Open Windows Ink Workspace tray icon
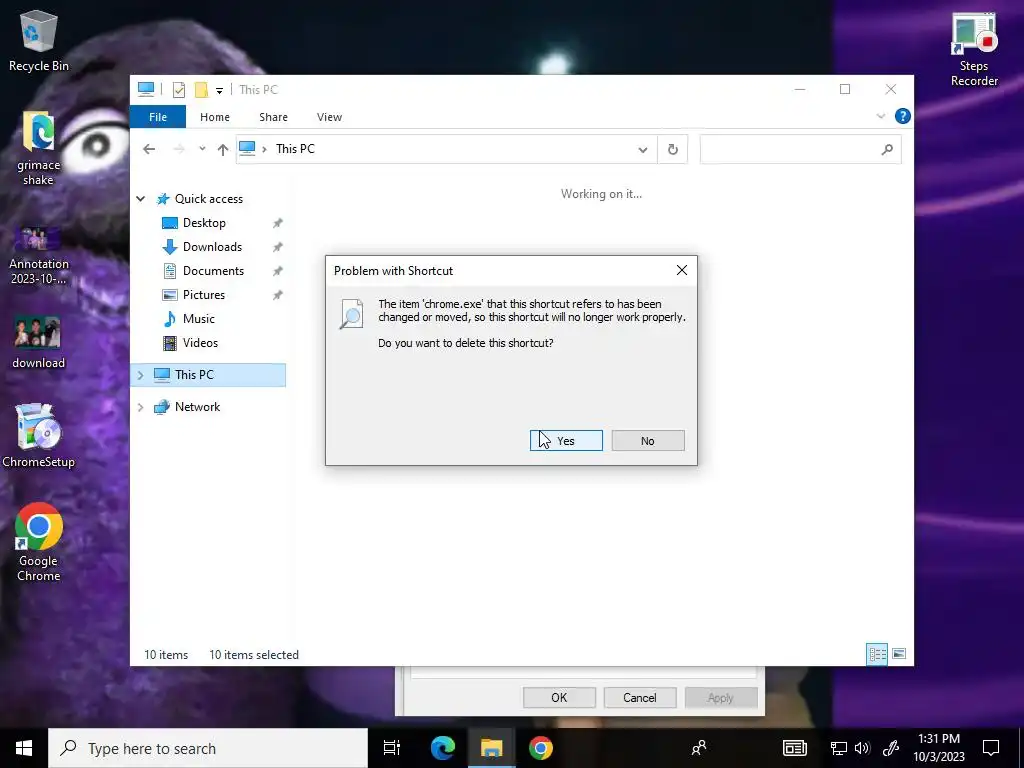The width and height of the screenshot is (1024, 768). [891, 748]
